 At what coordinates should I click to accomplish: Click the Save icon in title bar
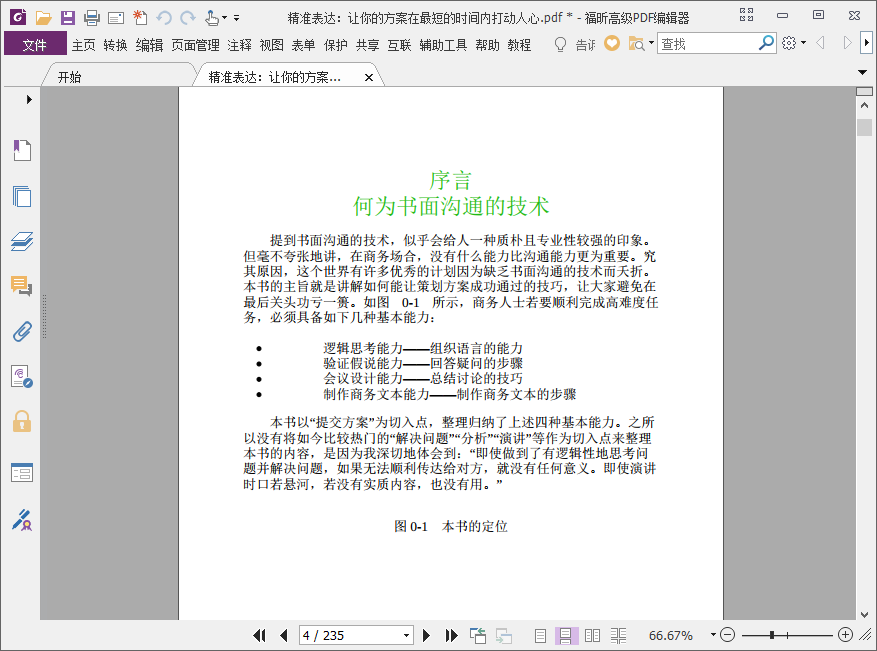click(x=67, y=17)
